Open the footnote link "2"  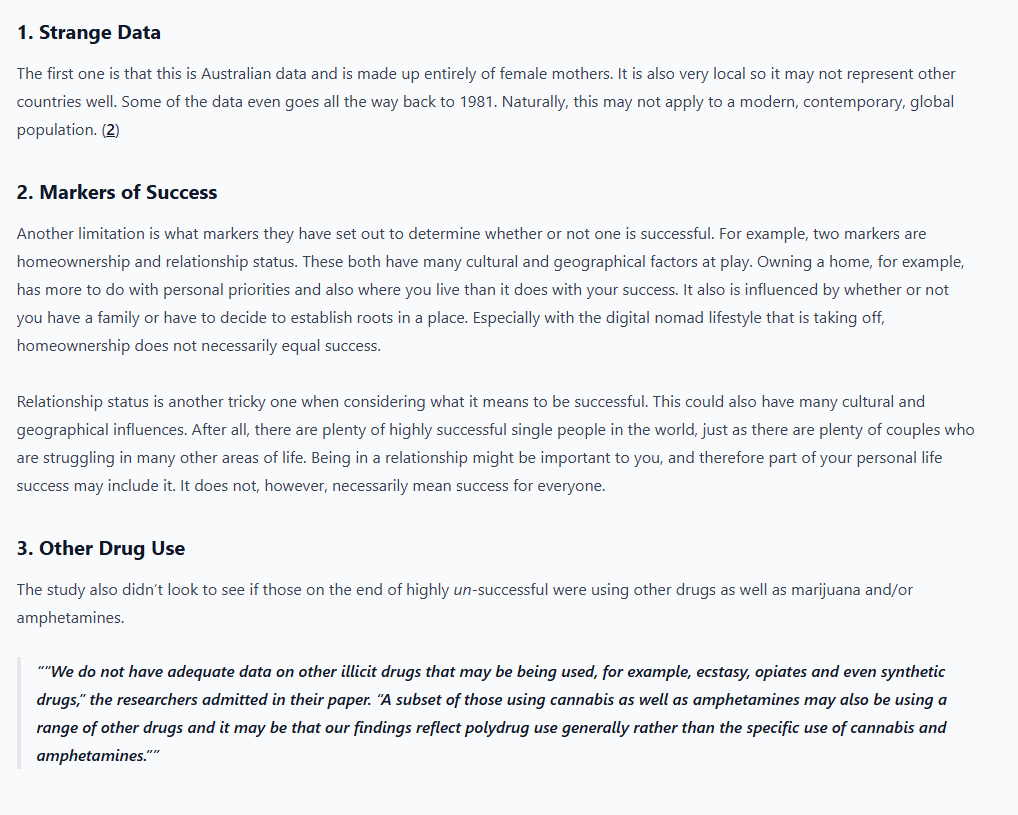[x=111, y=130]
